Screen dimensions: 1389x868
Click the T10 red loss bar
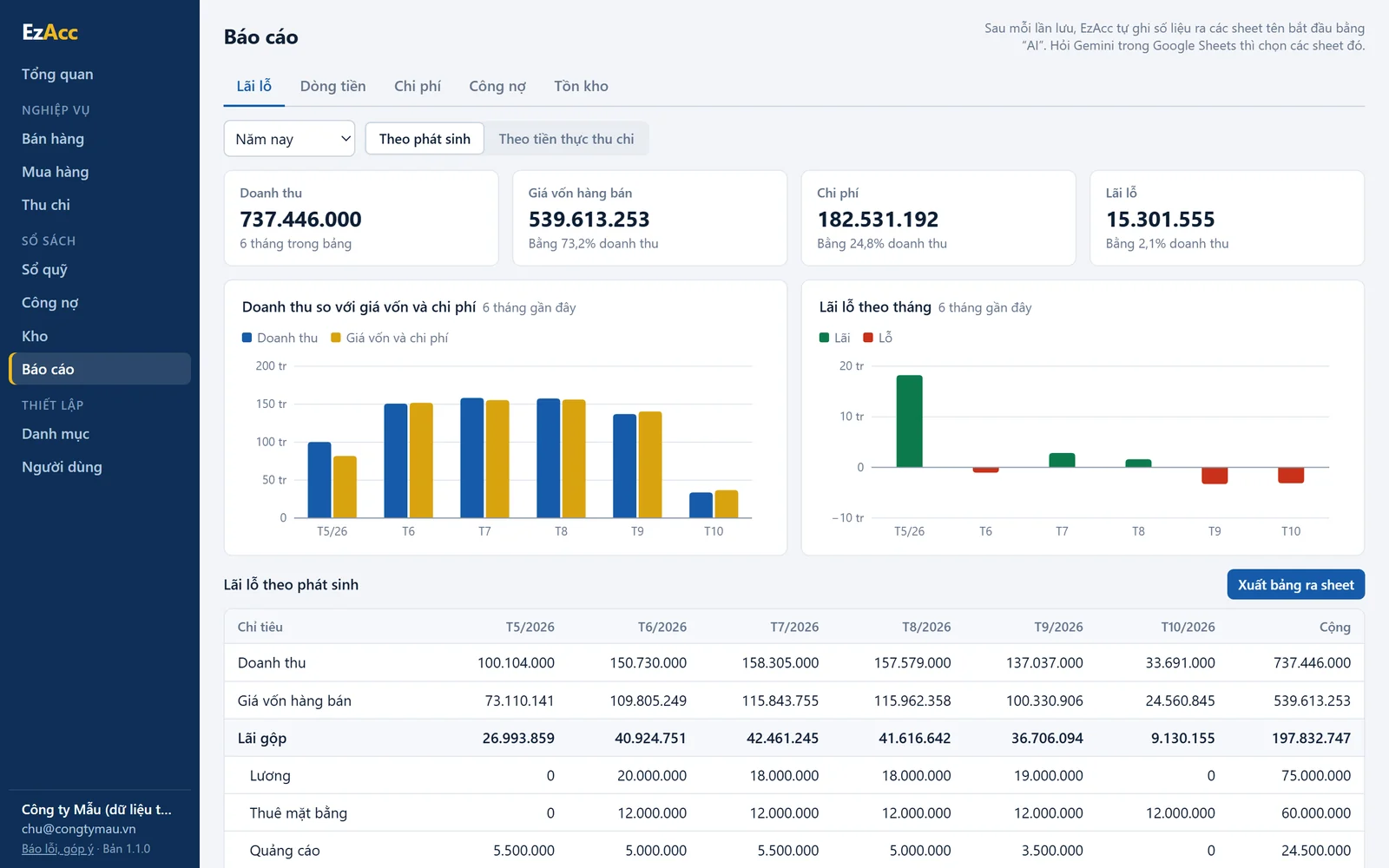coord(1291,475)
